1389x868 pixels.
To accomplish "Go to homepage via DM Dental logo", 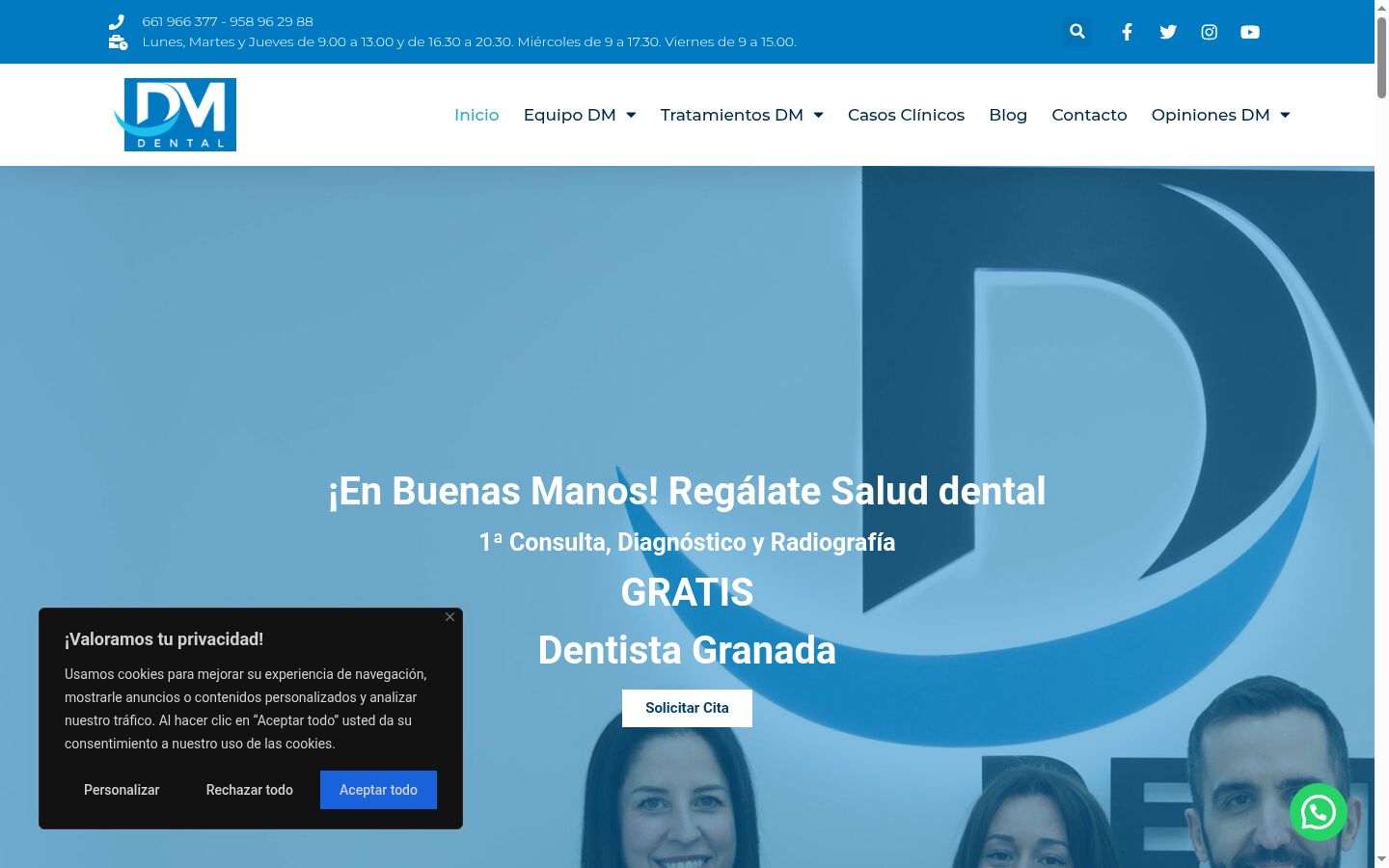I will tap(175, 115).
